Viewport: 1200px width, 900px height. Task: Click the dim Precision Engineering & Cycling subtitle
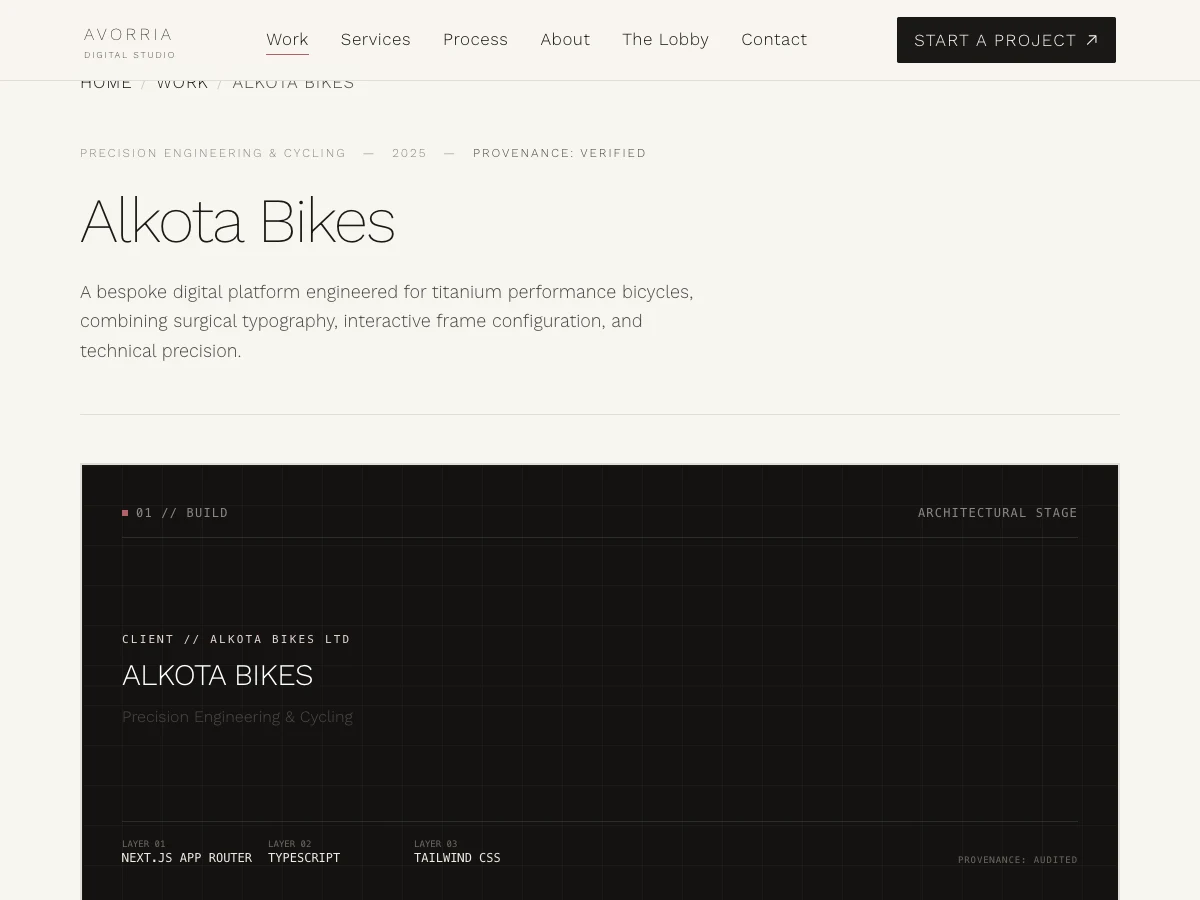(237, 717)
